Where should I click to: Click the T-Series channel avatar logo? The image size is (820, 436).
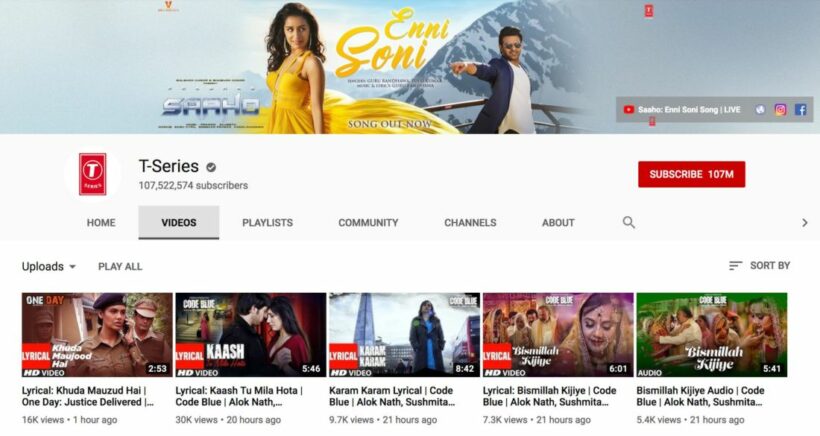coord(93,174)
